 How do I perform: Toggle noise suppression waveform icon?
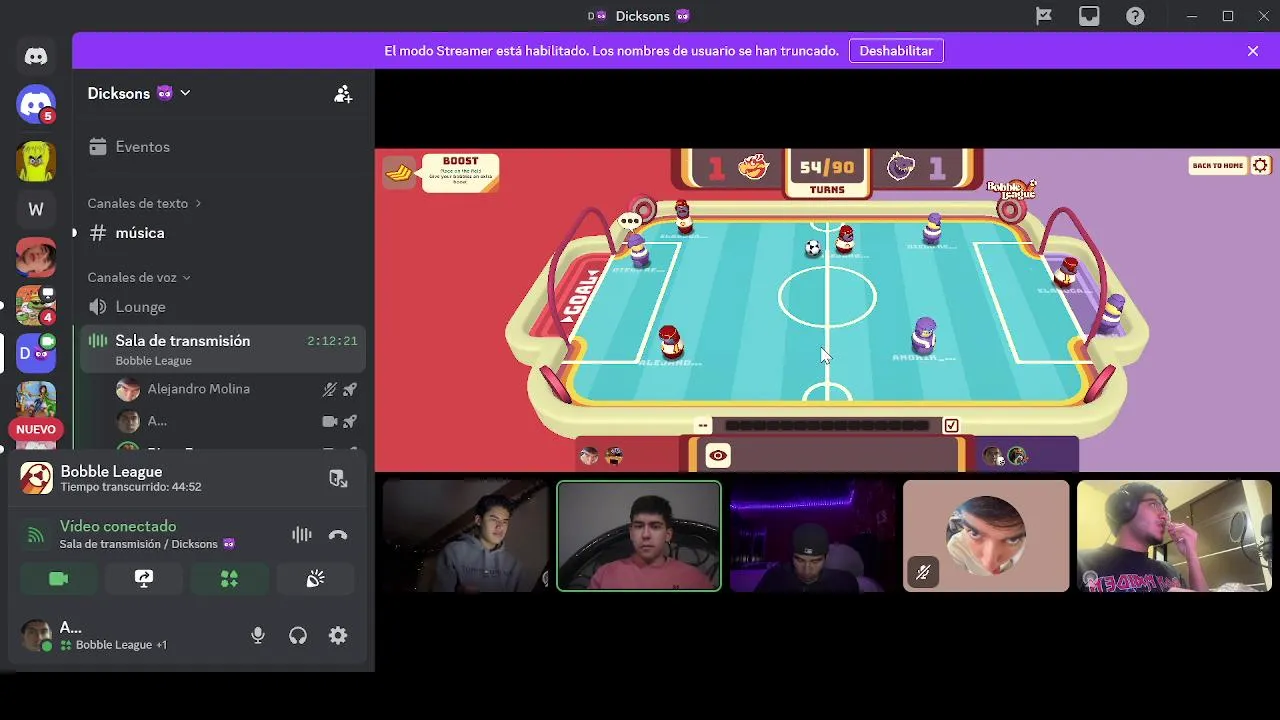point(301,535)
